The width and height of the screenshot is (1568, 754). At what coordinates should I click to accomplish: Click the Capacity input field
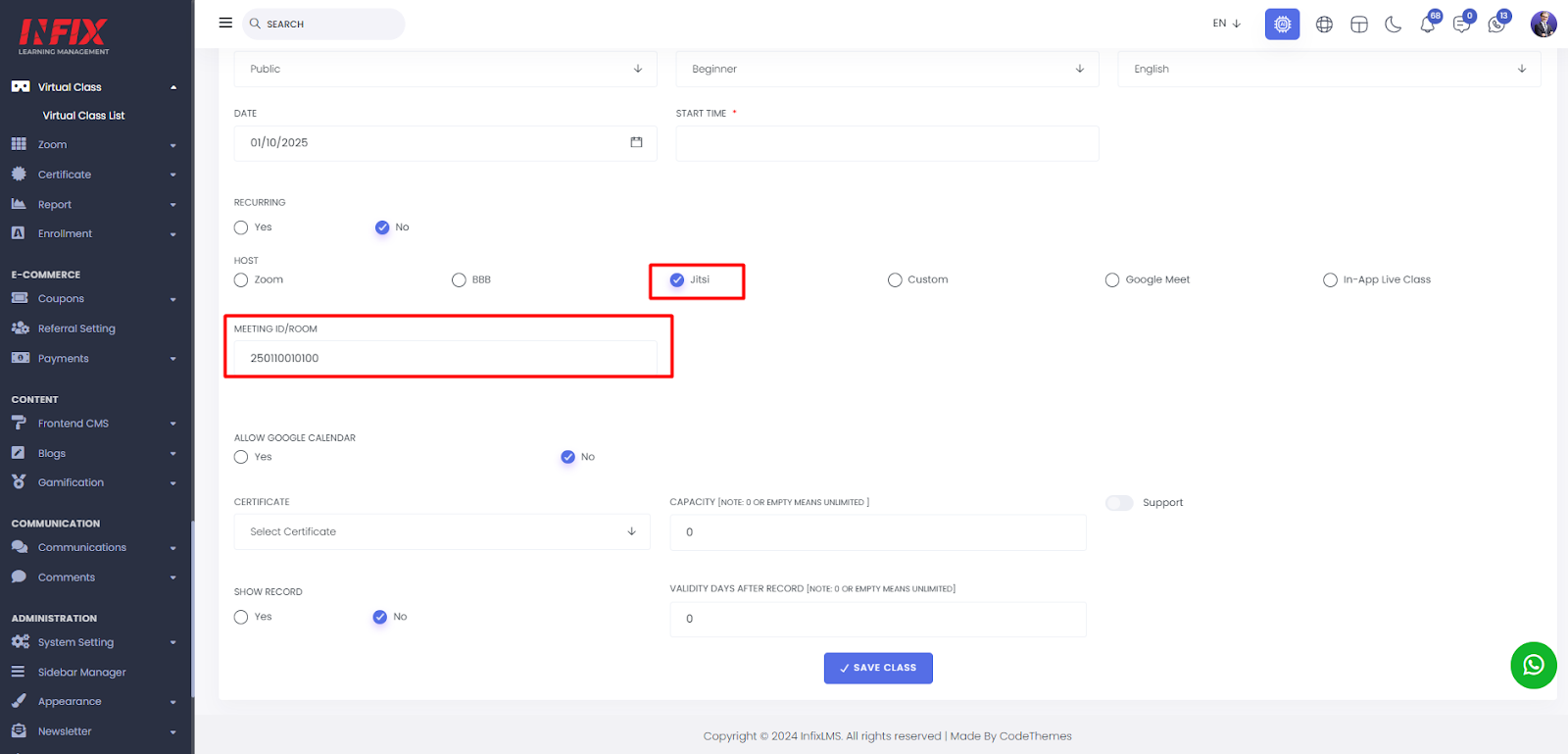(878, 532)
